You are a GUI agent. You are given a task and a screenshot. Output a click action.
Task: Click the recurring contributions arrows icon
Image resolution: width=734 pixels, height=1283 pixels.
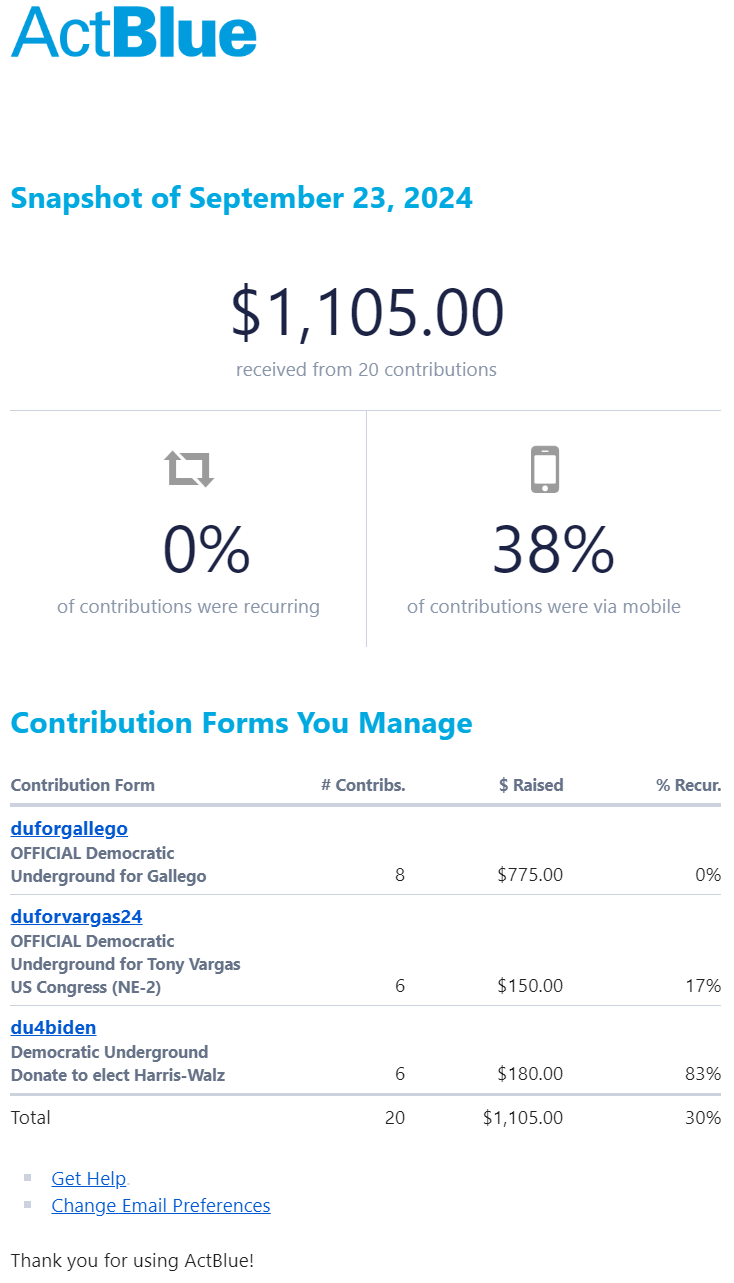pyautogui.click(x=189, y=467)
